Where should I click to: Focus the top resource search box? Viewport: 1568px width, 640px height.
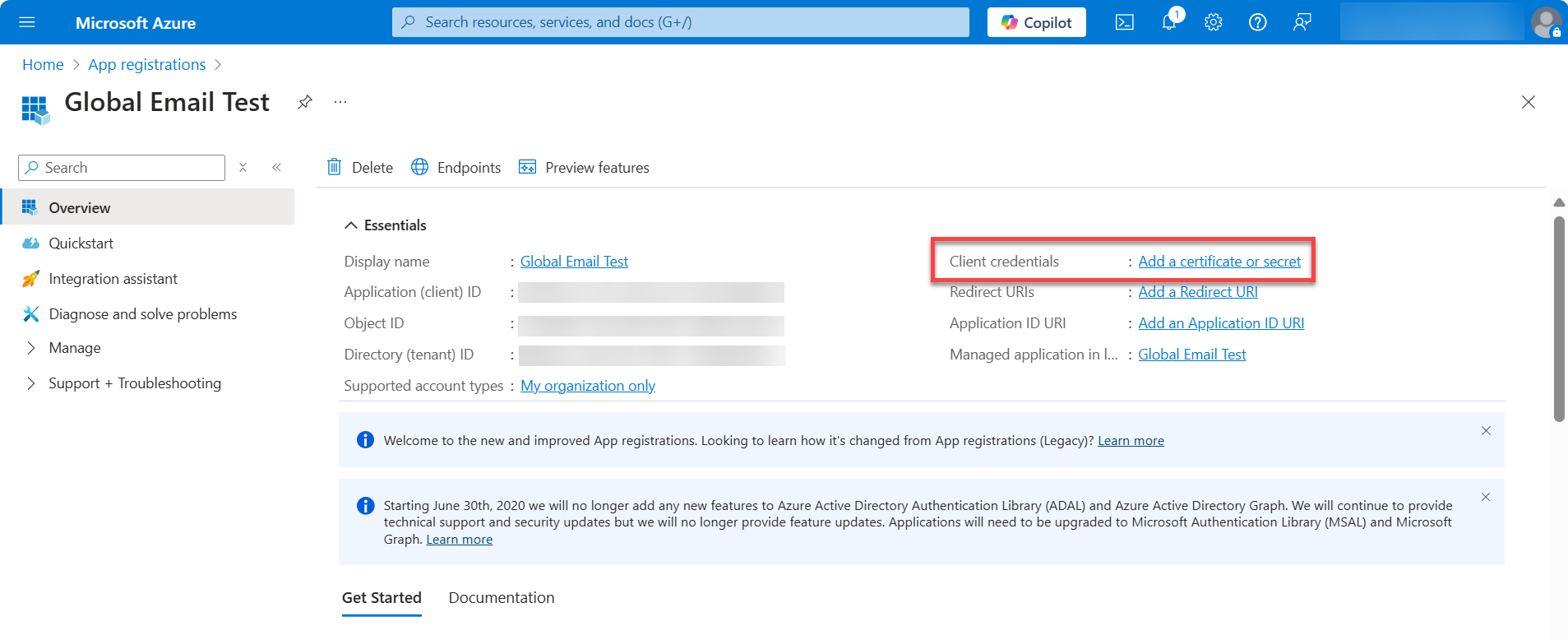point(680,22)
